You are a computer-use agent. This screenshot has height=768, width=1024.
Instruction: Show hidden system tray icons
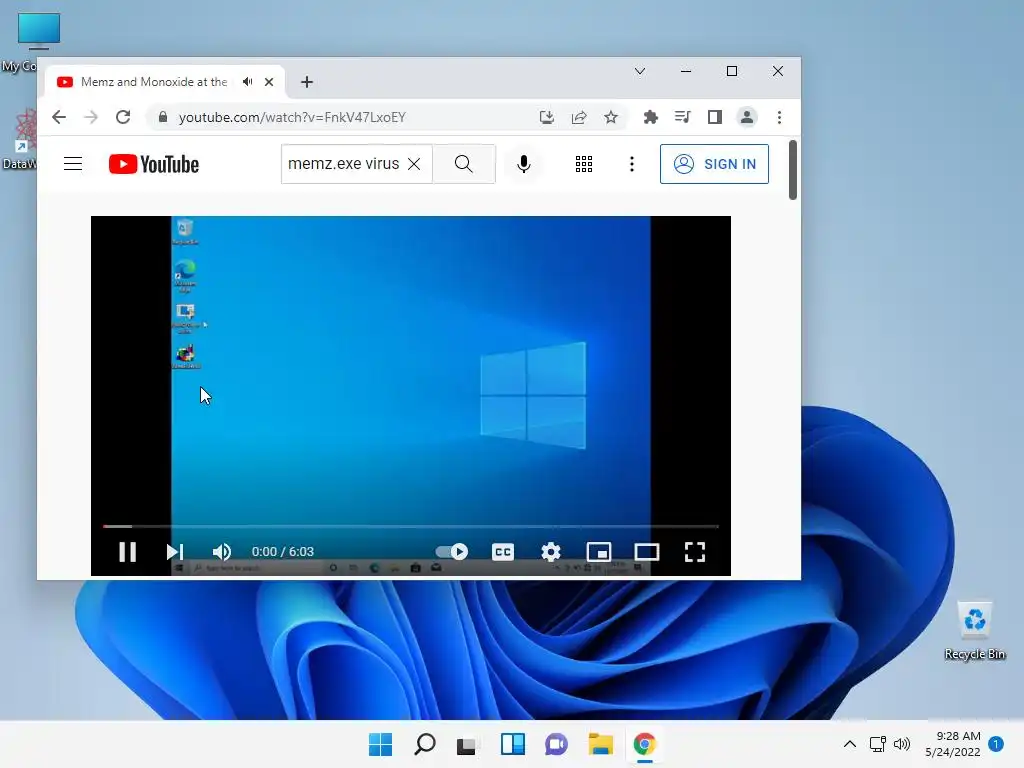tap(850, 744)
